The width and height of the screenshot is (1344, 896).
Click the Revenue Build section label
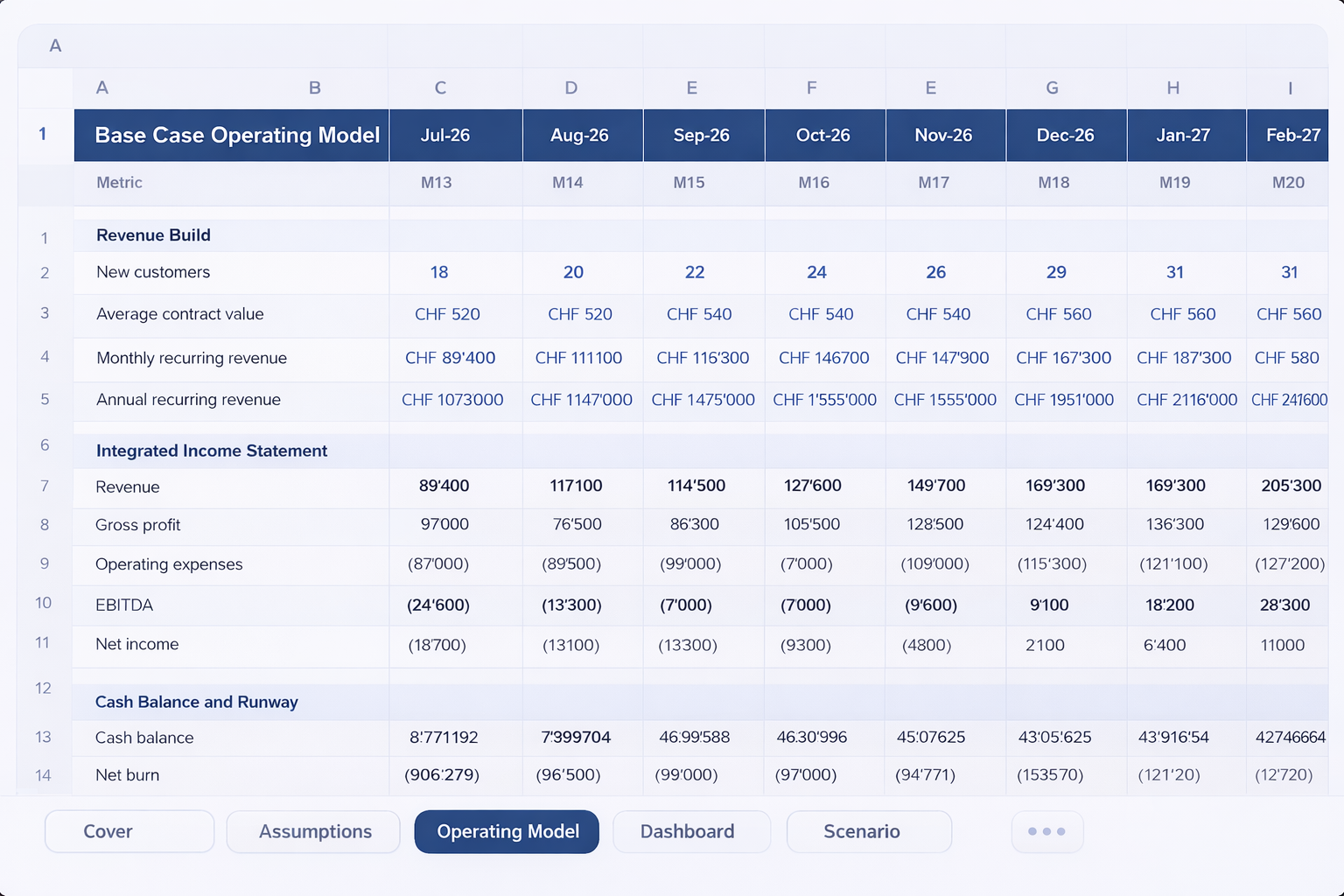pyautogui.click(x=153, y=234)
